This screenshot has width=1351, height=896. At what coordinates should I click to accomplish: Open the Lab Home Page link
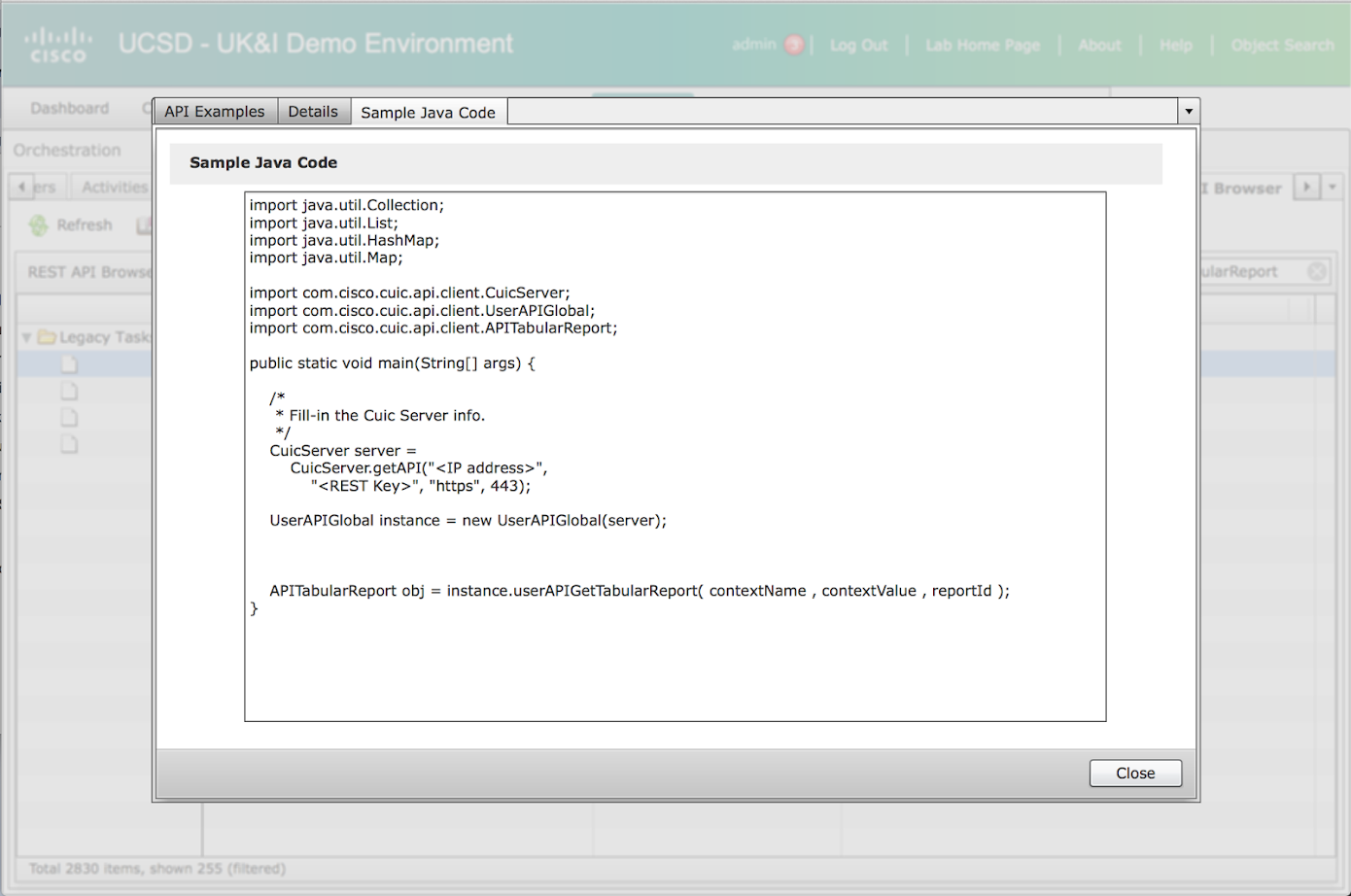[x=982, y=45]
